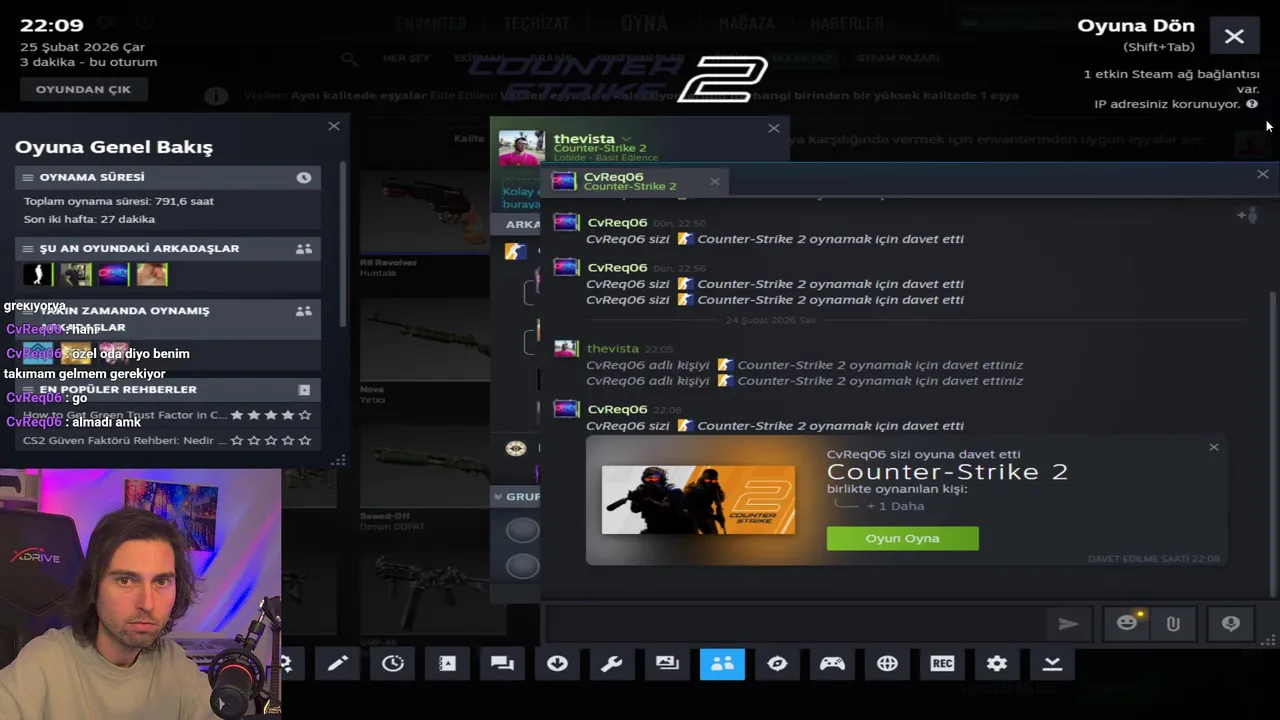Add a friend to chat with plus-person icon

[x=1247, y=214]
